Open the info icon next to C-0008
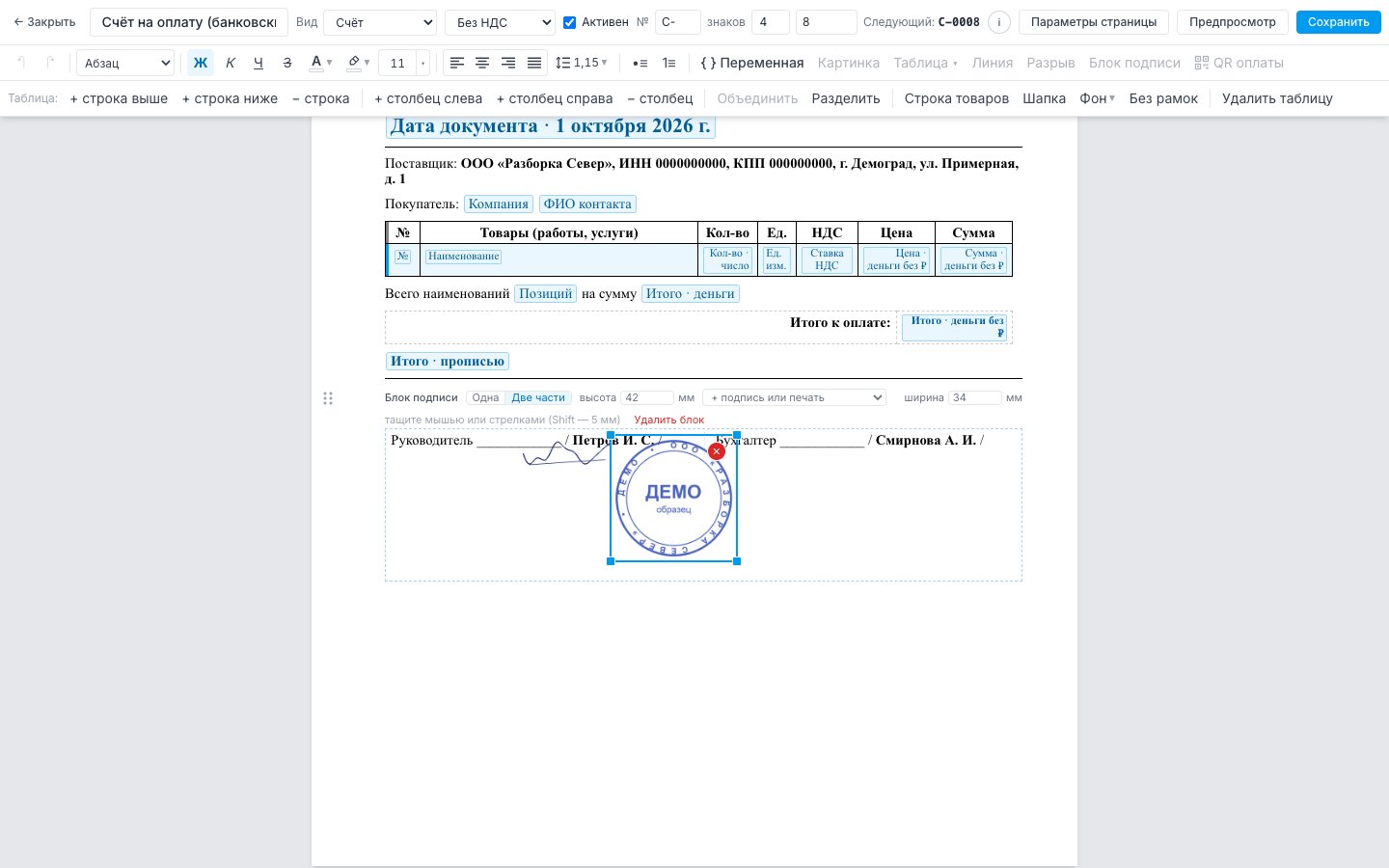 999,22
